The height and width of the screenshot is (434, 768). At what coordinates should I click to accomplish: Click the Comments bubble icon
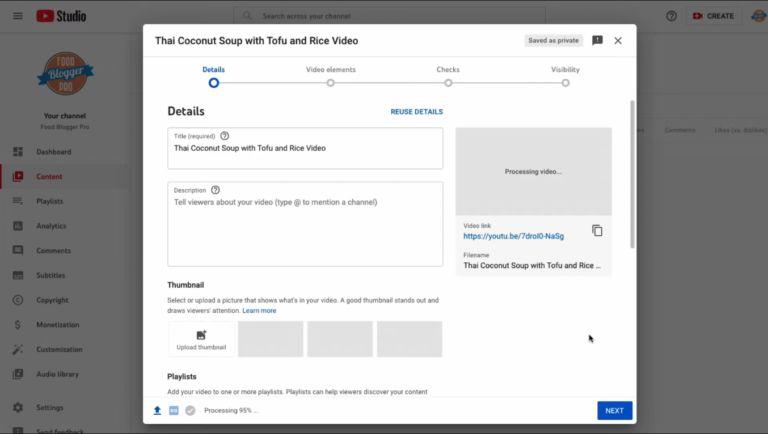click(x=18, y=250)
